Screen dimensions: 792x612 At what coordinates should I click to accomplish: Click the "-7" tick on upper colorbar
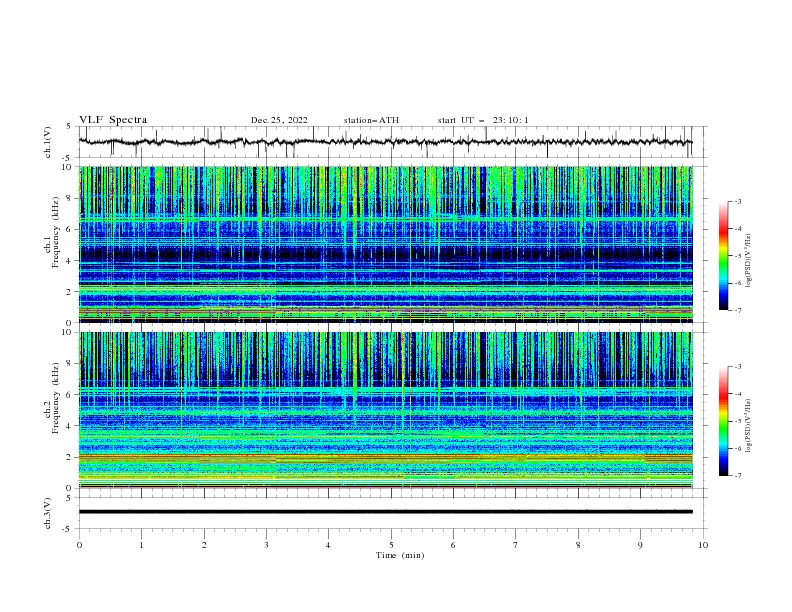pyautogui.click(x=738, y=310)
